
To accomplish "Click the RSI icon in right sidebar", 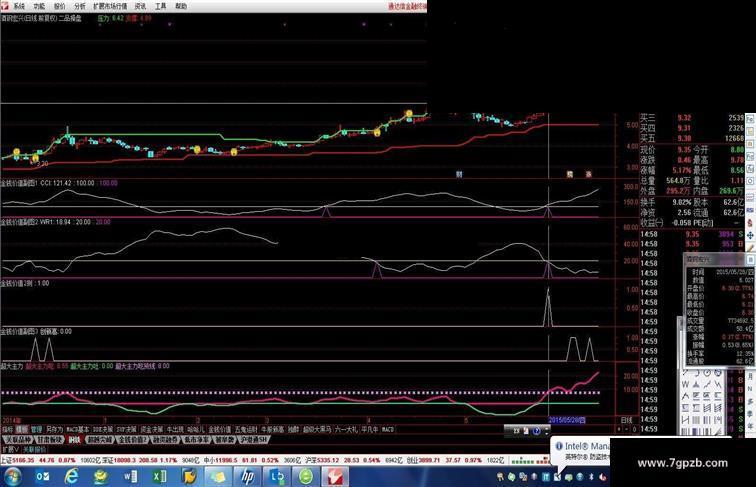I will click(750, 210).
